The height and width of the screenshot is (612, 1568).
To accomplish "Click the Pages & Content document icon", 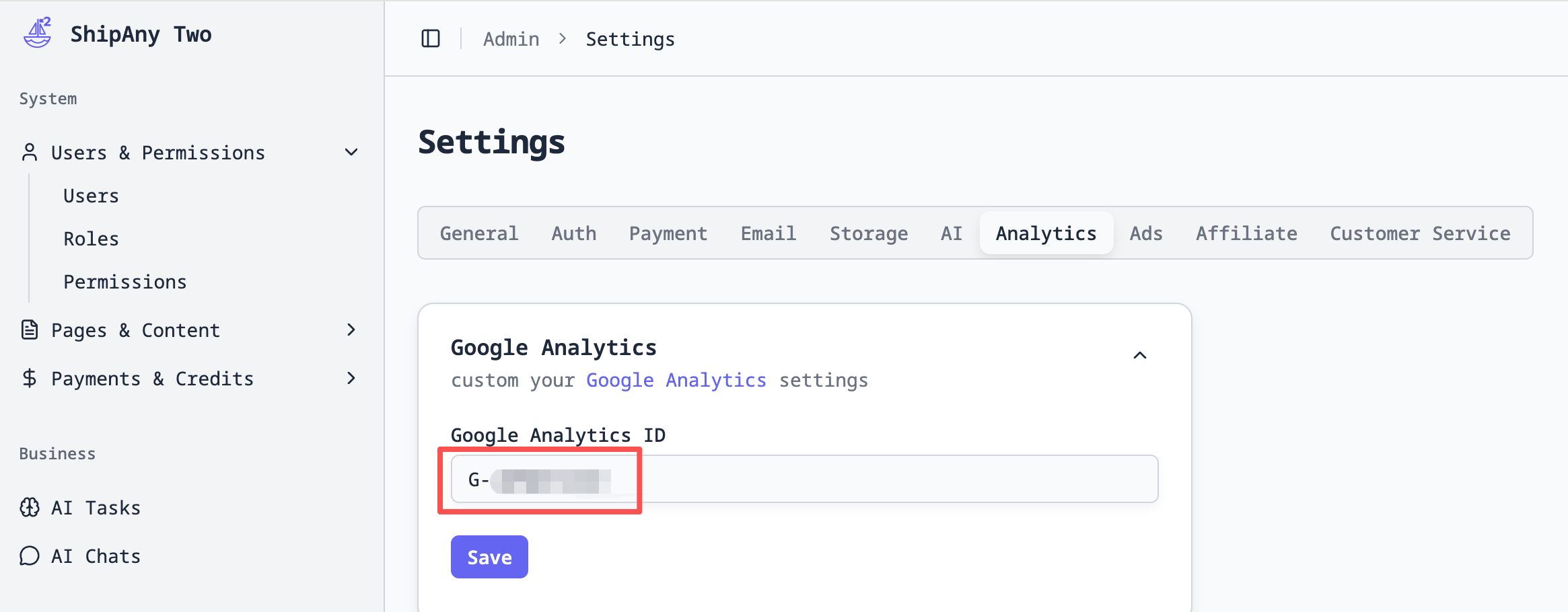I will tap(30, 330).
